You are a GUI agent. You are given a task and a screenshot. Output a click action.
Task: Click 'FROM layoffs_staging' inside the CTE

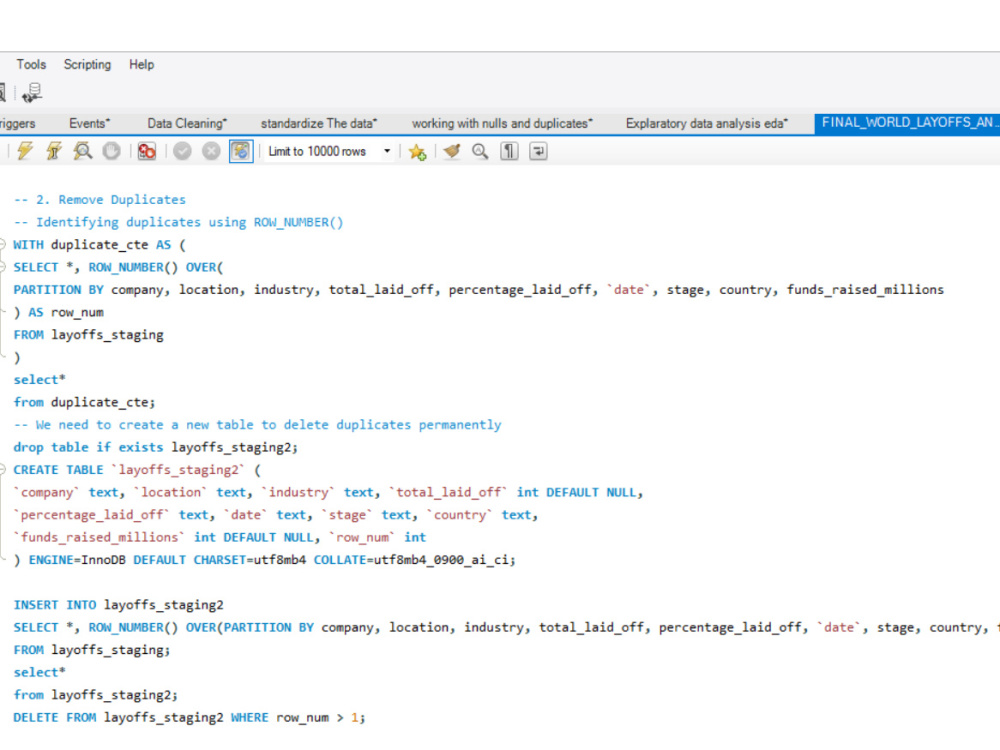point(89,335)
